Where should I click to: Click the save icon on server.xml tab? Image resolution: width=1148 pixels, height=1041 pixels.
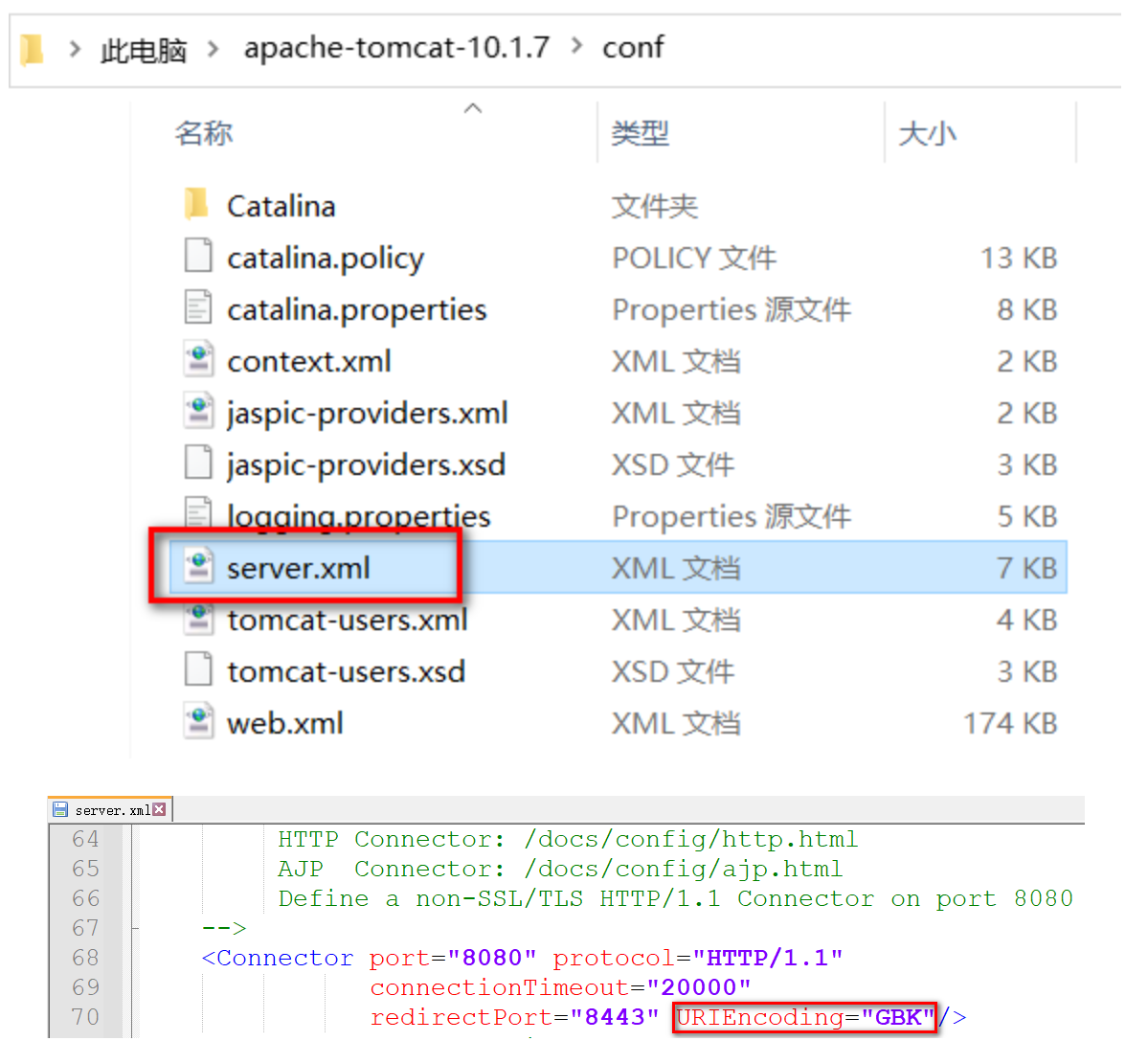point(60,809)
